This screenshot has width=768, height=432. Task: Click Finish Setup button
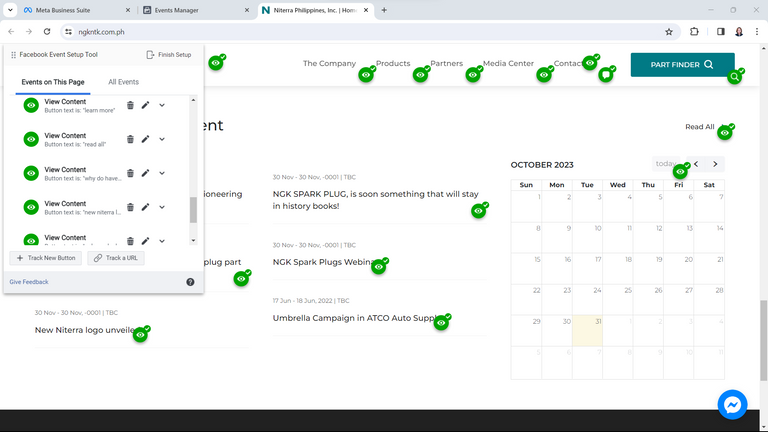(169, 54)
